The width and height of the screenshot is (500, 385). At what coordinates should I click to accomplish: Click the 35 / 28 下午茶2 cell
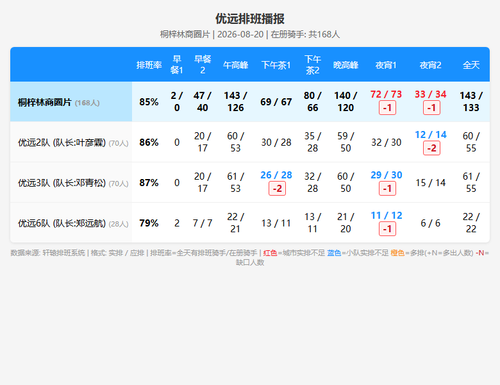coord(312,142)
